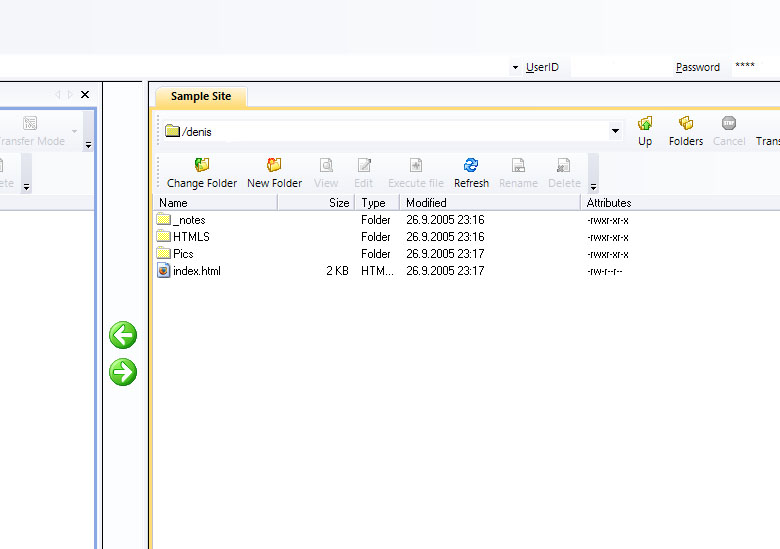Viewport: 780px width, 549px height.
Task: Expand the file toolbar overflow chevron
Action: 593,186
